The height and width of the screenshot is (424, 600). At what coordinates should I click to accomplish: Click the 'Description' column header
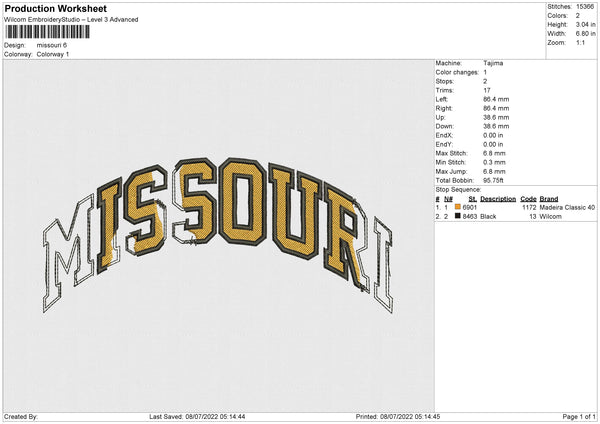498,199
